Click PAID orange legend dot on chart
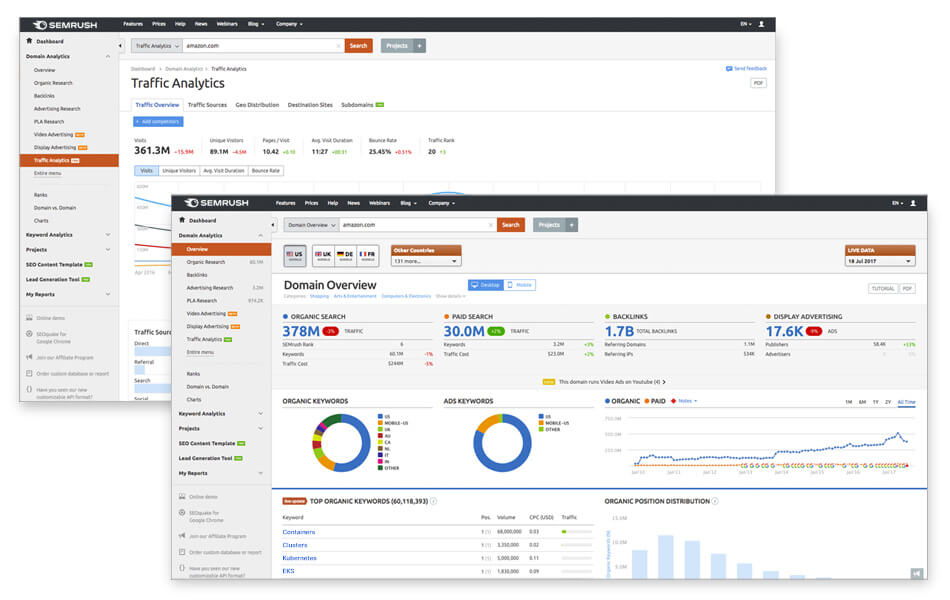Screen dimensions: 950x600 click(646, 401)
